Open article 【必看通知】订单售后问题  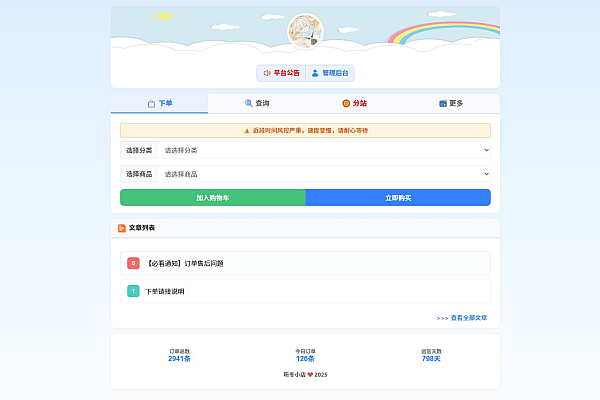305,263
